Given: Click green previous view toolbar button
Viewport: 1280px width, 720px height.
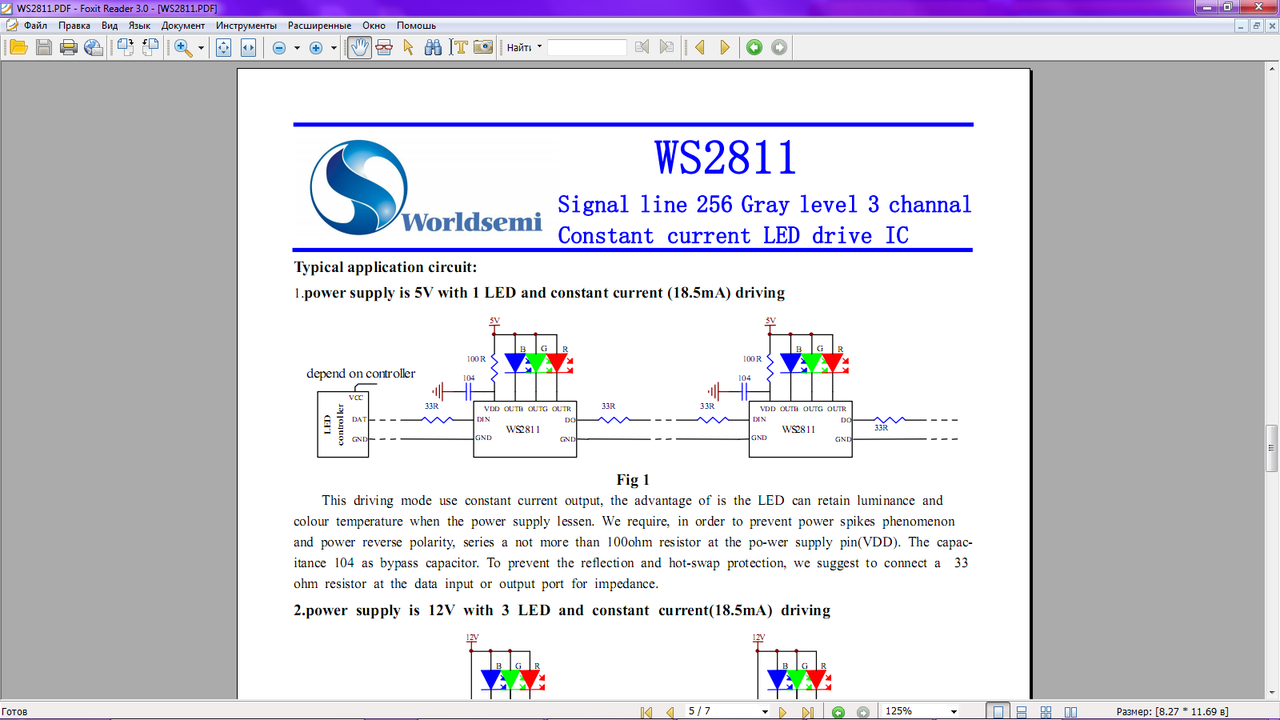Looking at the screenshot, I should coord(755,47).
